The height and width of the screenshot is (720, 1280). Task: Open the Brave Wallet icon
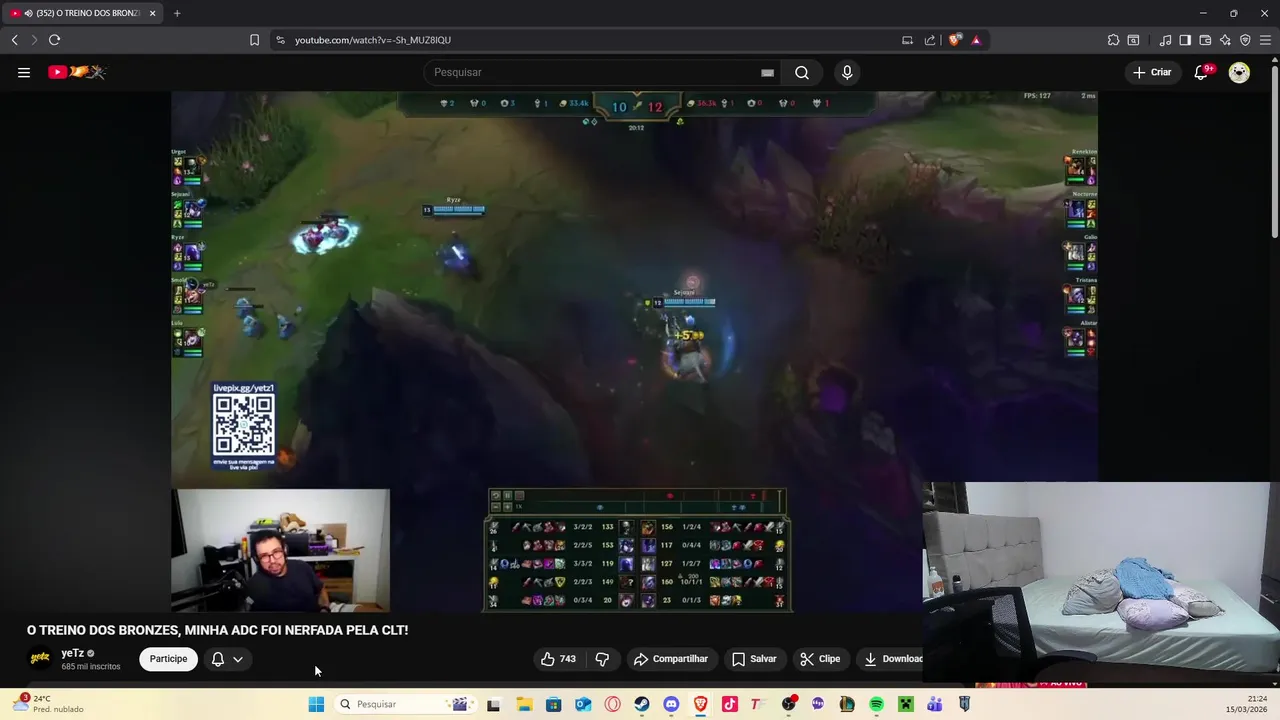click(1205, 40)
